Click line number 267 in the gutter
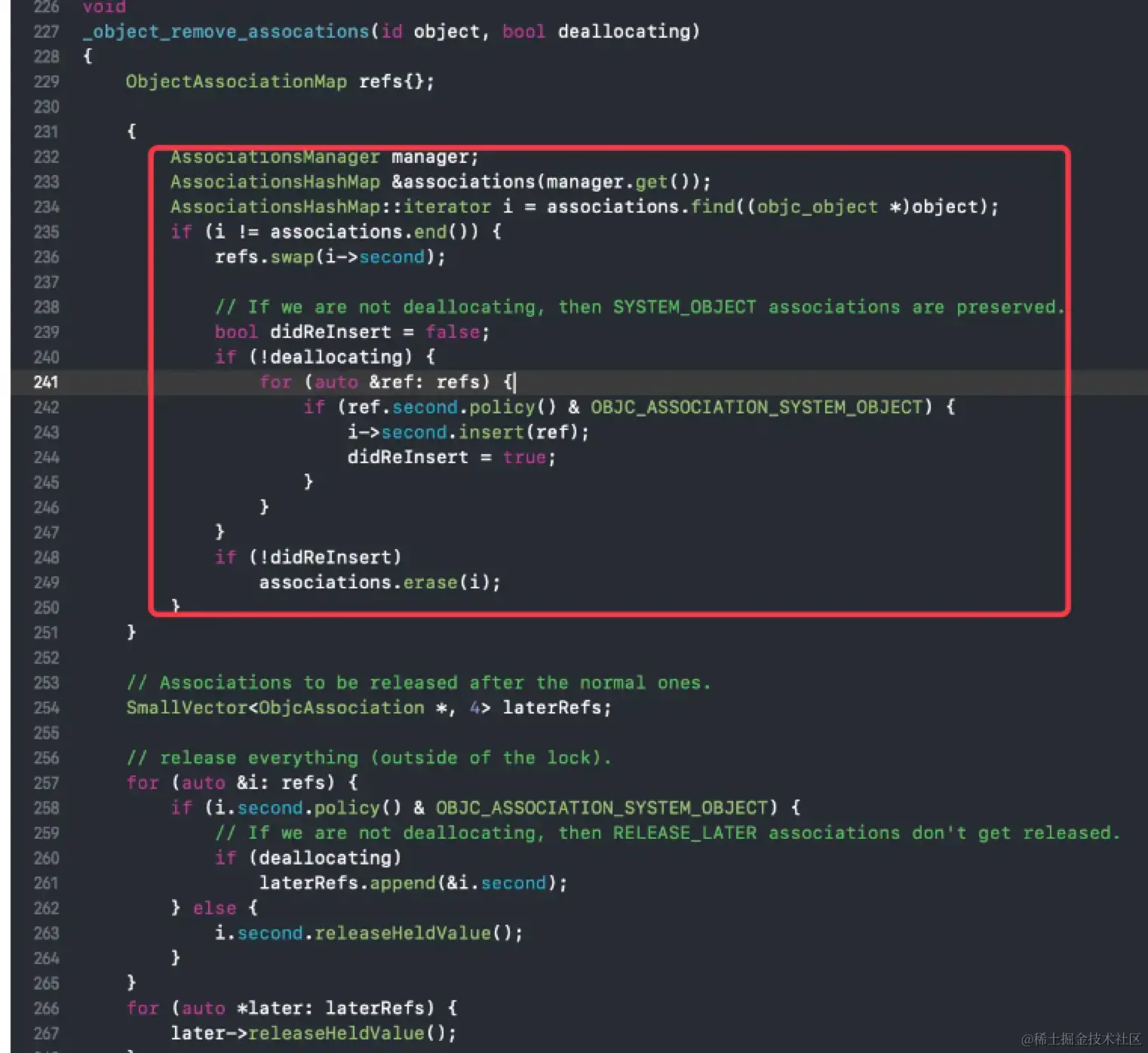The height and width of the screenshot is (1053, 1148). click(x=46, y=1033)
